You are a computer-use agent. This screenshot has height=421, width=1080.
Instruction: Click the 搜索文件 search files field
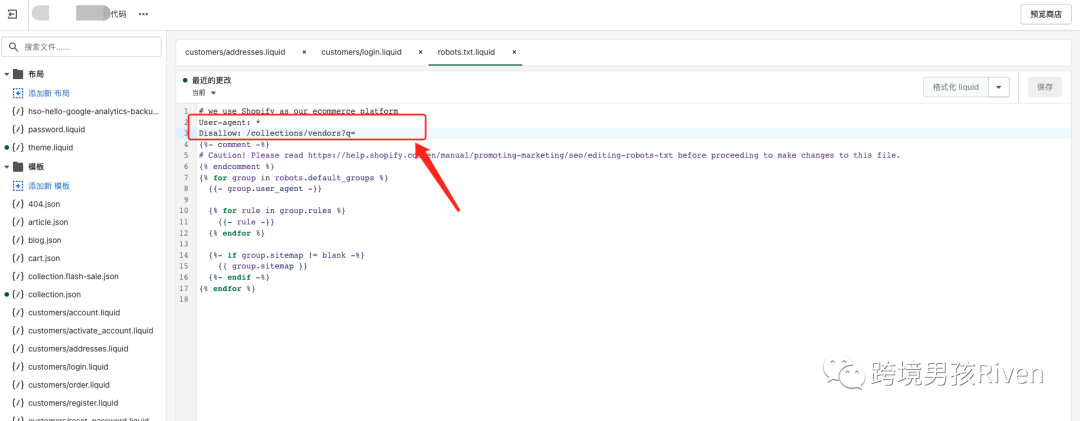88,47
